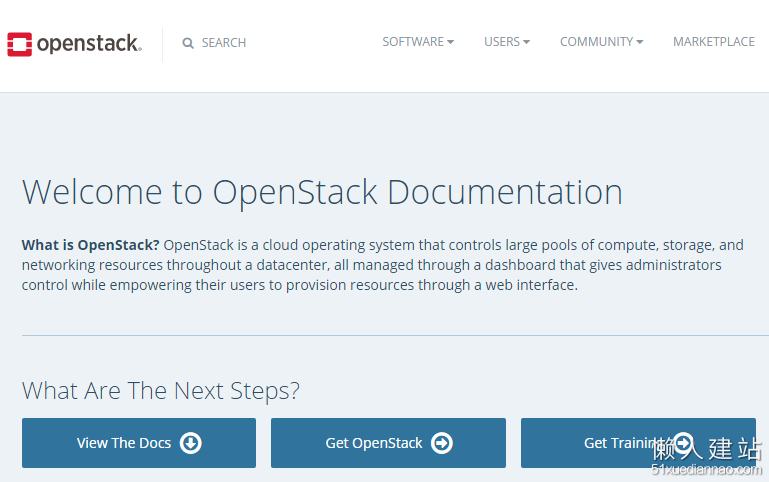Click the View The Docs button

pyautogui.click(x=139, y=443)
